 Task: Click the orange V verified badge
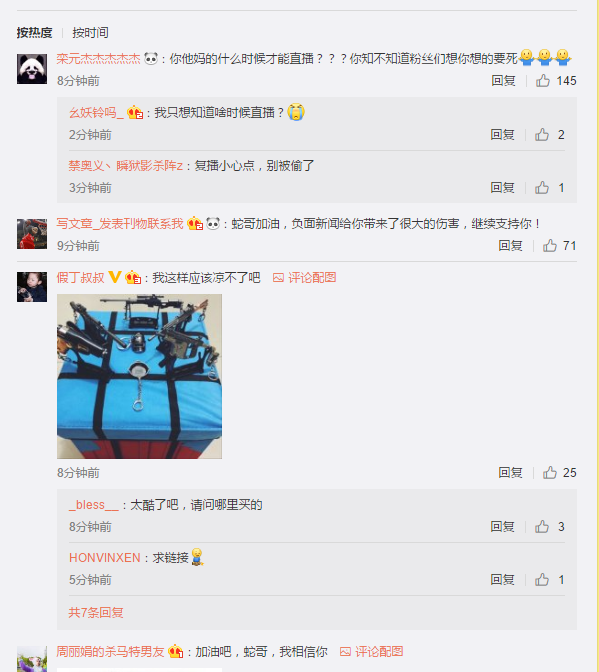[114, 277]
